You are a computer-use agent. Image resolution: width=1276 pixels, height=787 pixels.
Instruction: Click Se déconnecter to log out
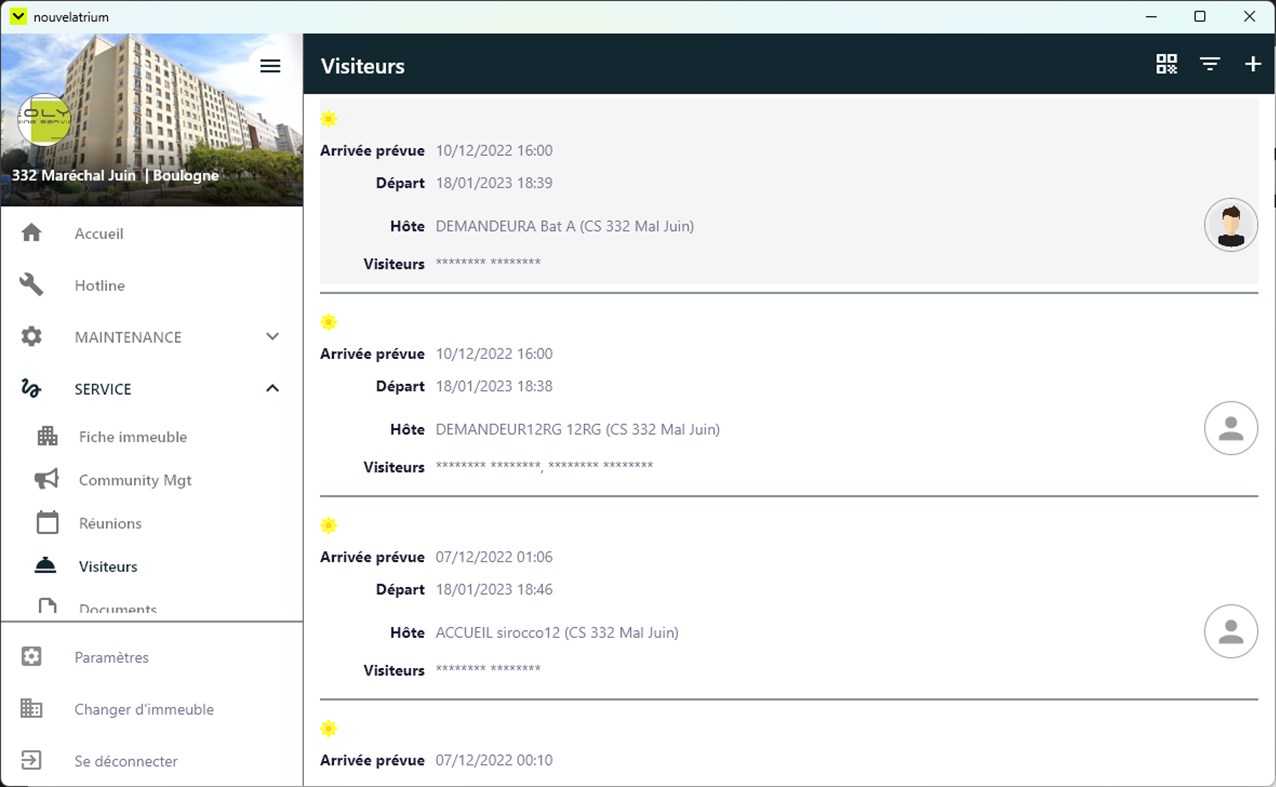click(126, 761)
